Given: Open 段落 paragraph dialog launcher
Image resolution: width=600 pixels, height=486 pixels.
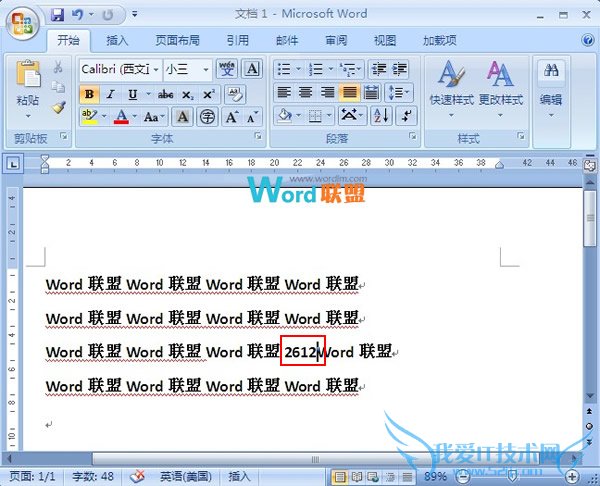Looking at the screenshot, I should (412, 136).
